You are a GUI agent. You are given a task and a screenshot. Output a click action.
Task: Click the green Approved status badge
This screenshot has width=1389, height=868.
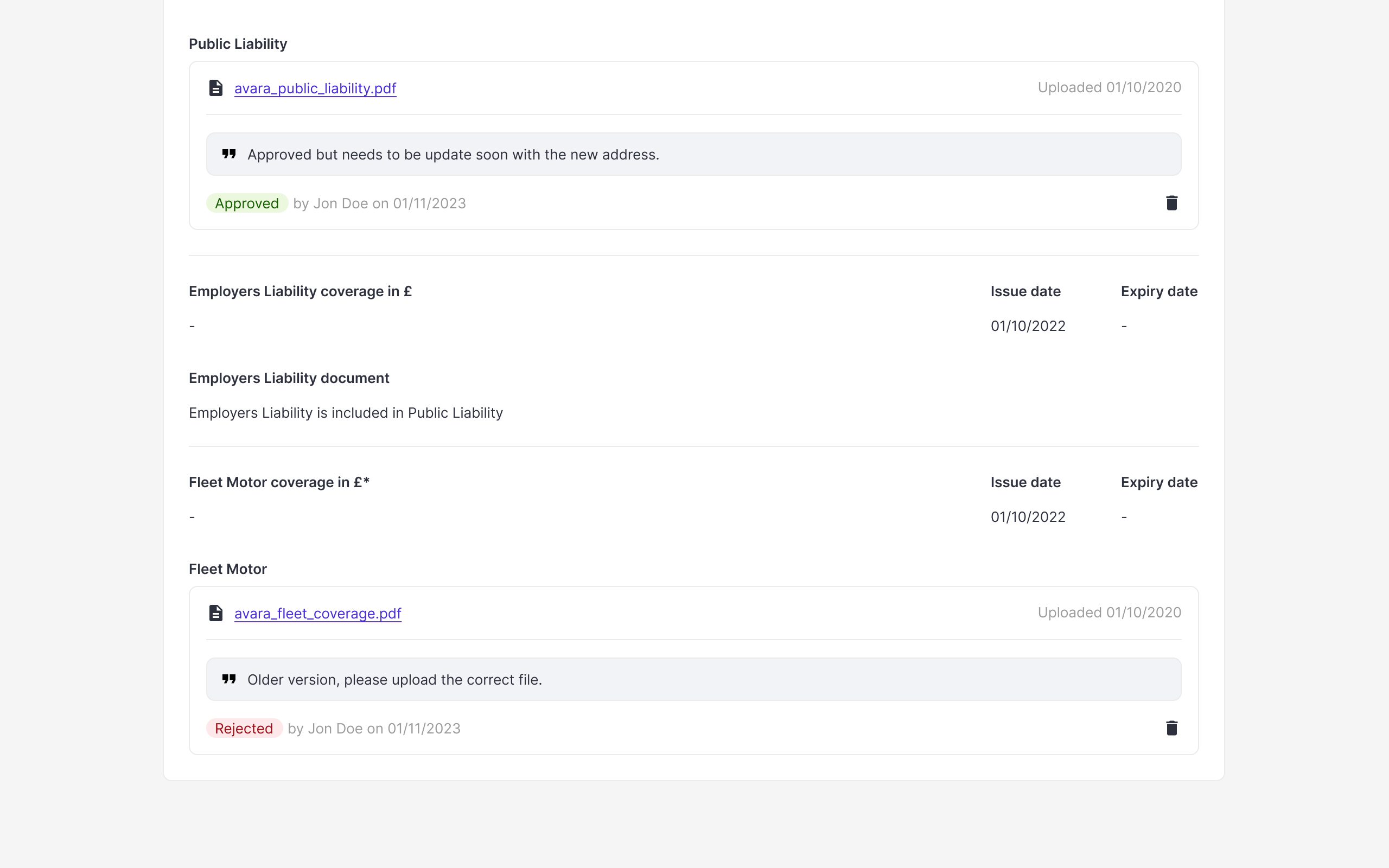(x=247, y=203)
